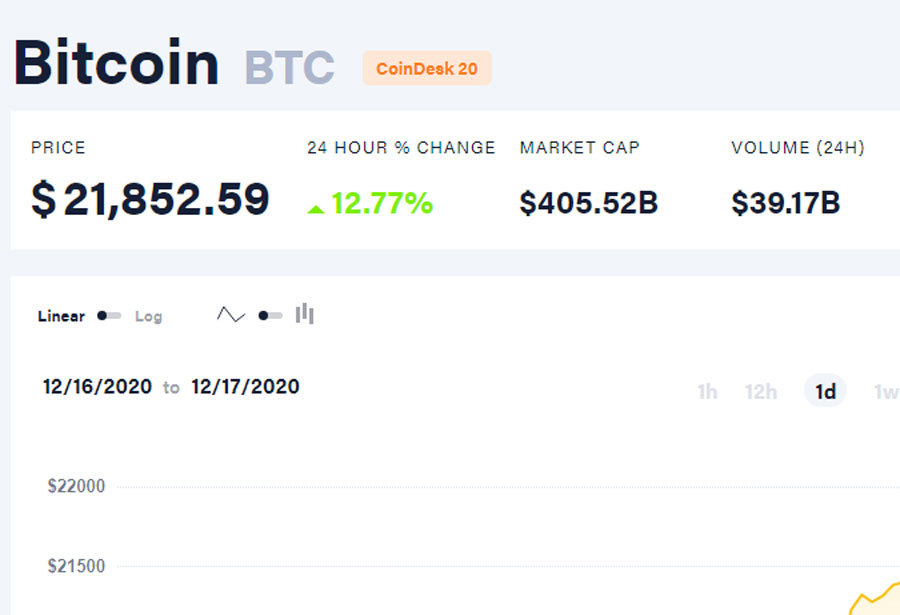Screen dimensions: 900x615
Task: Click the BTC ticker symbol
Action: coord(289,67)
